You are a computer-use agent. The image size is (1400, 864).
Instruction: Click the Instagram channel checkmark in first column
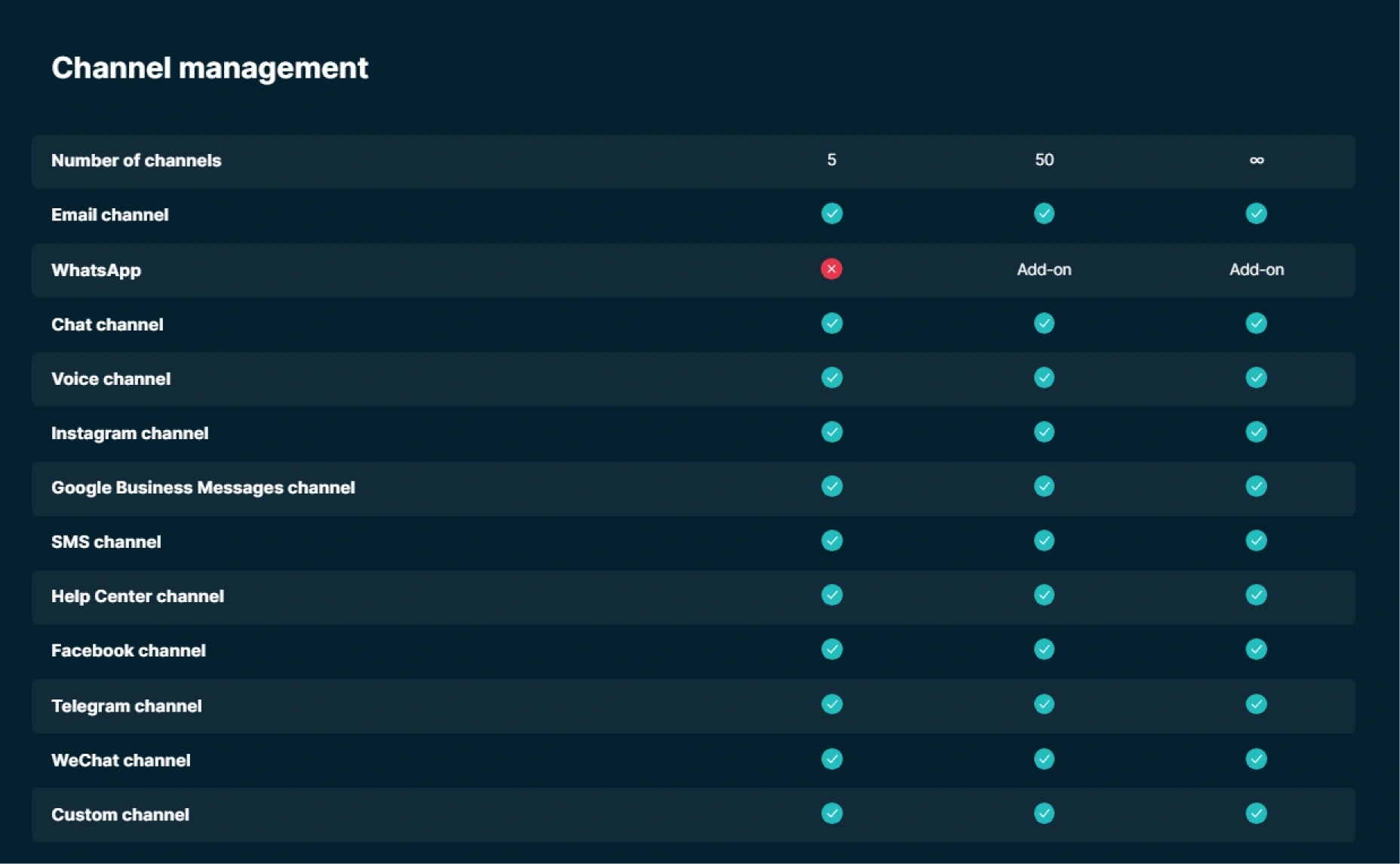pyautogui.click(x=832, y=432)
